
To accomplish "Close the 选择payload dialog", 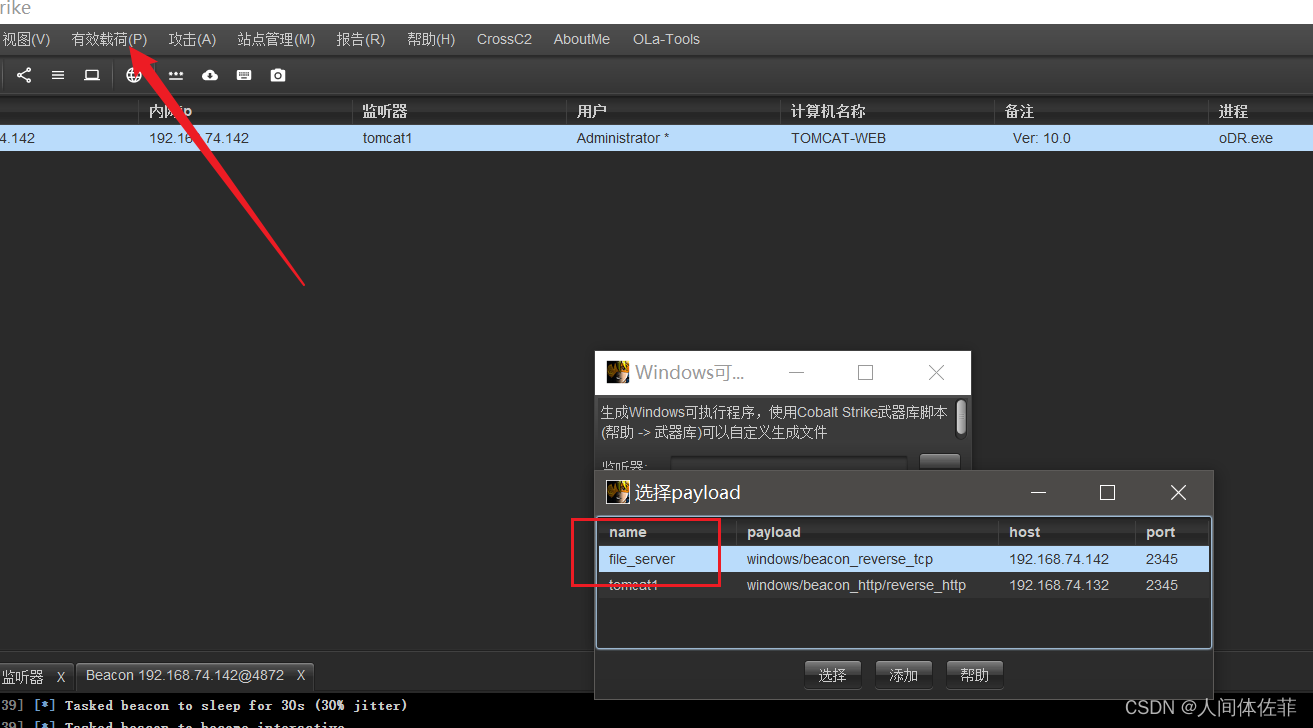I will click(x=1178, y=492).
